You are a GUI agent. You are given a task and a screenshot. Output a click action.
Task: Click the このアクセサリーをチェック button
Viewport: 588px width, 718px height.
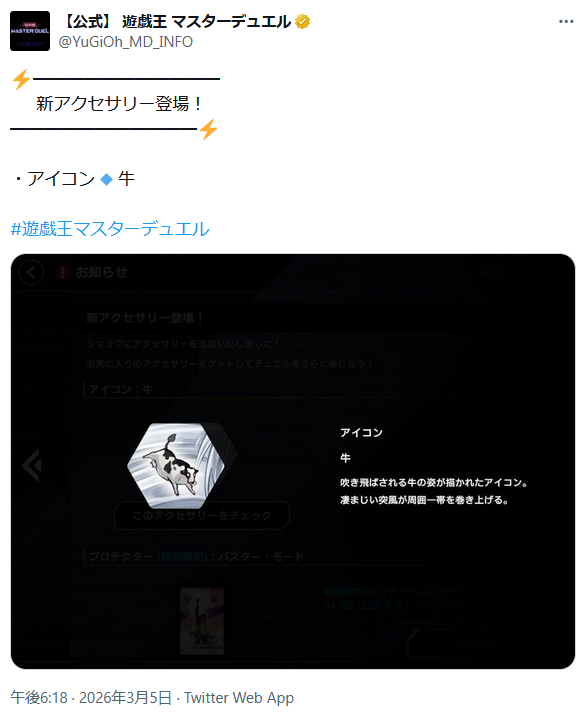coord(201,516)
